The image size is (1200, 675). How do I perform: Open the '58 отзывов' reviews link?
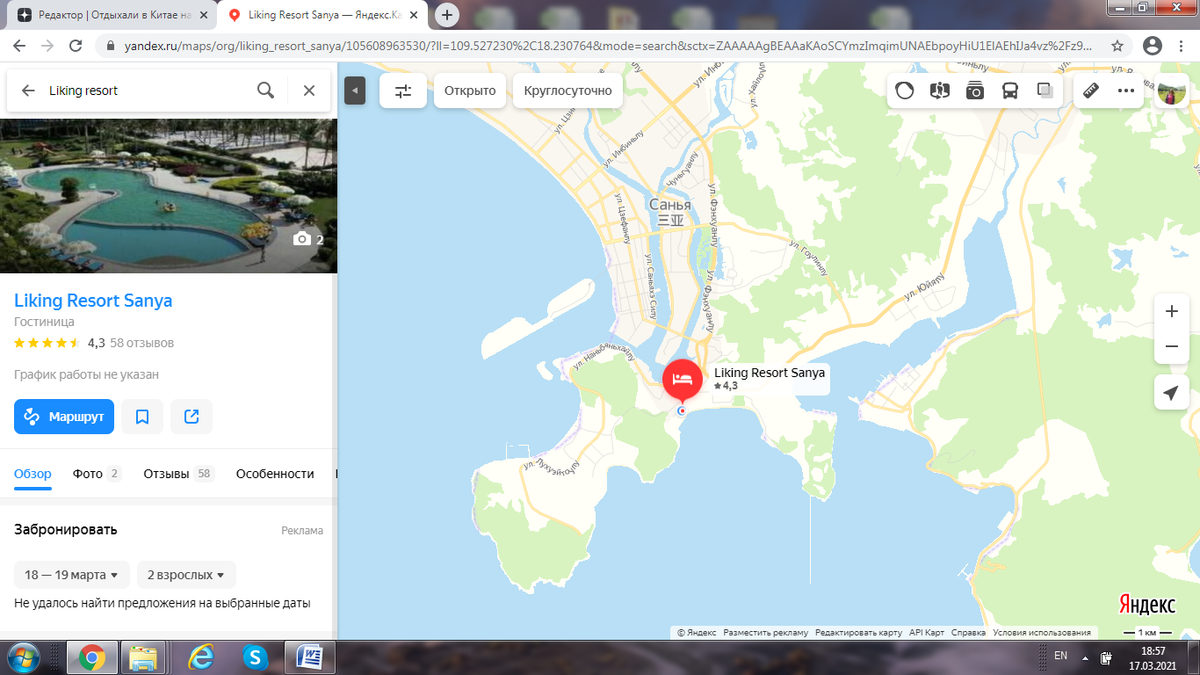(x=141, y=342)
